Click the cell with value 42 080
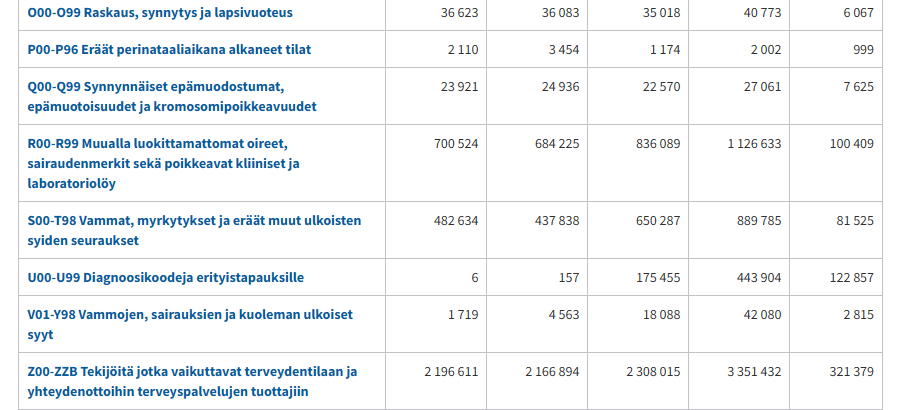This screenshot has width=902, height=410. click(760, 314)
